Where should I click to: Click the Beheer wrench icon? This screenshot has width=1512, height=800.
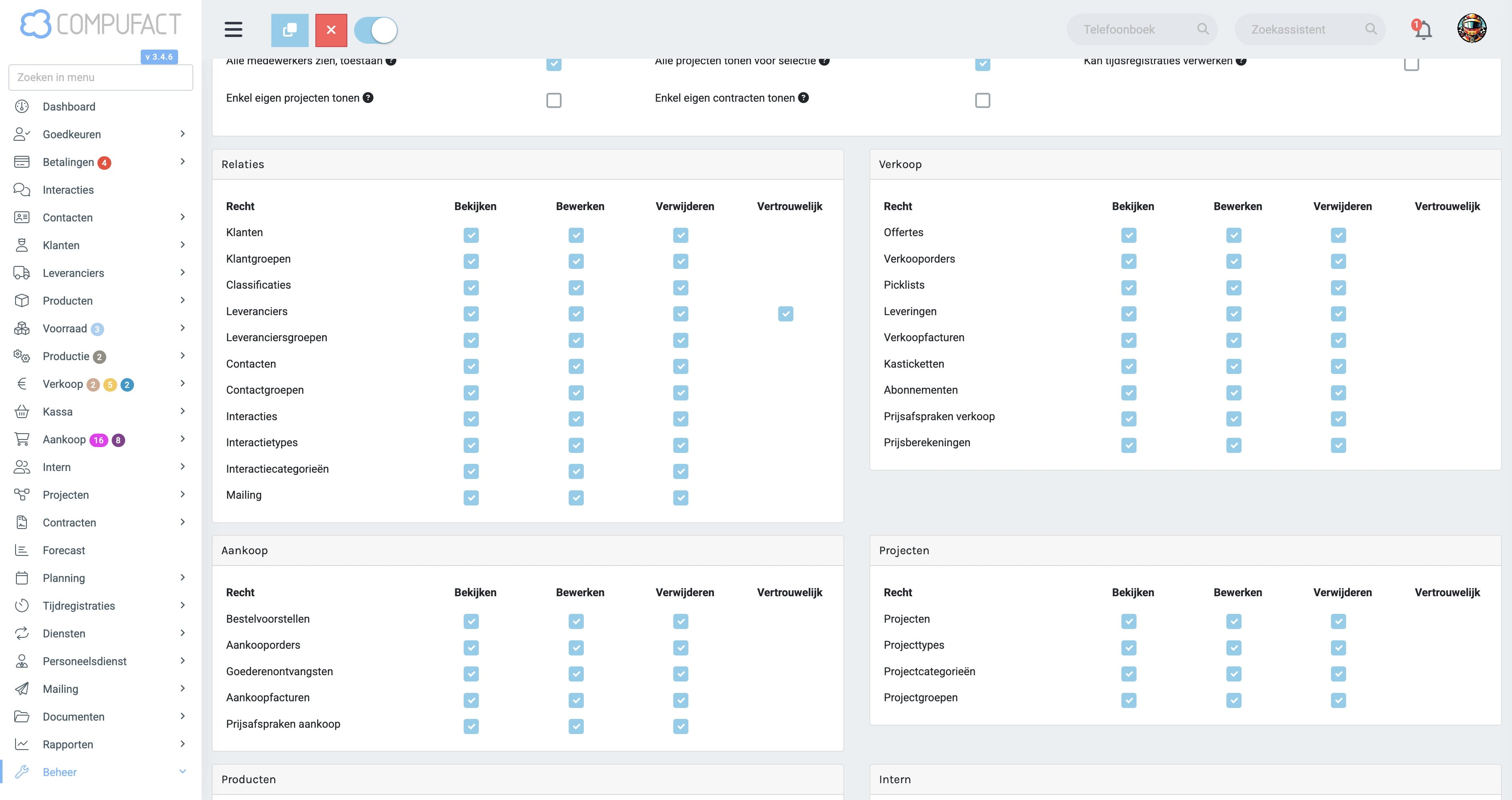click(x=22, y=772)
